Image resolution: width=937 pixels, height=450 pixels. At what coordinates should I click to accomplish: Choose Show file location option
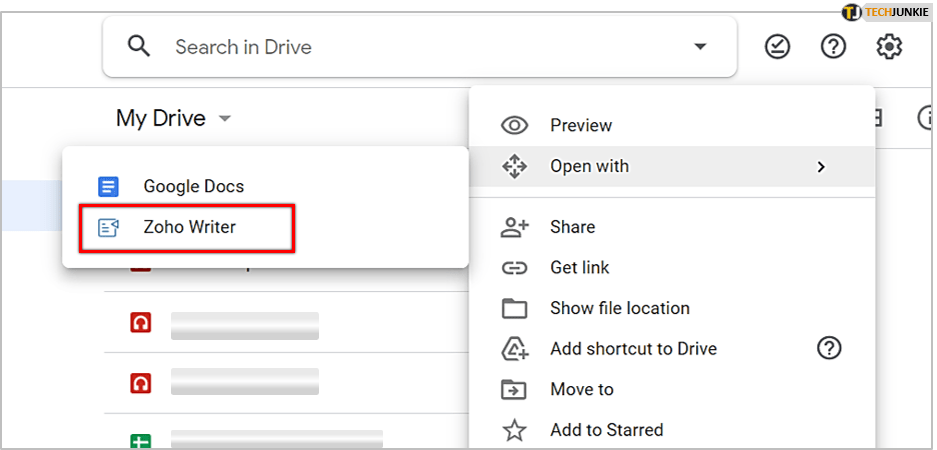click(619, 308)
